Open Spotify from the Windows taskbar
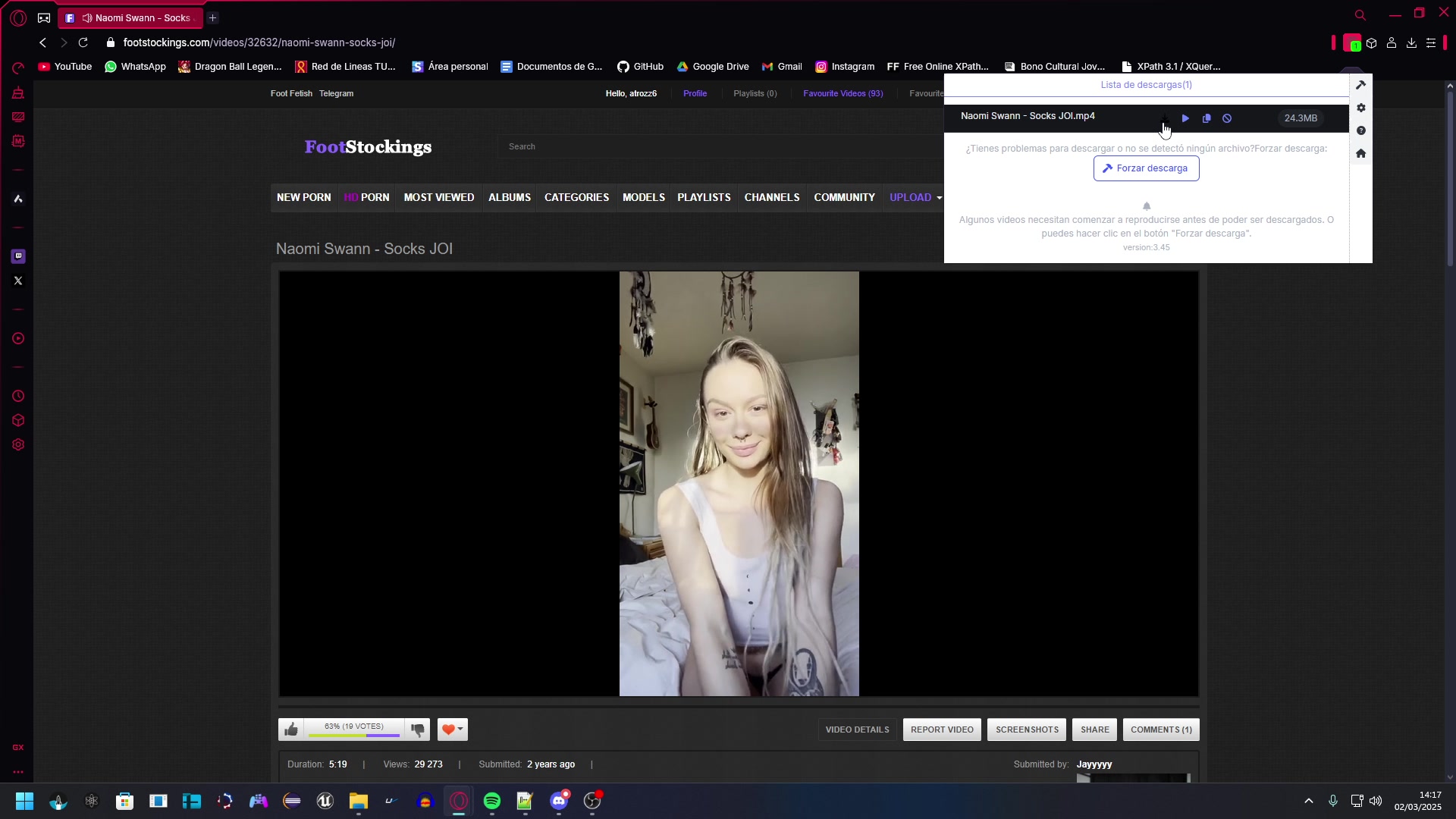Image resolution: width=1456 pixels, height=819 pixels. (492, 801)
